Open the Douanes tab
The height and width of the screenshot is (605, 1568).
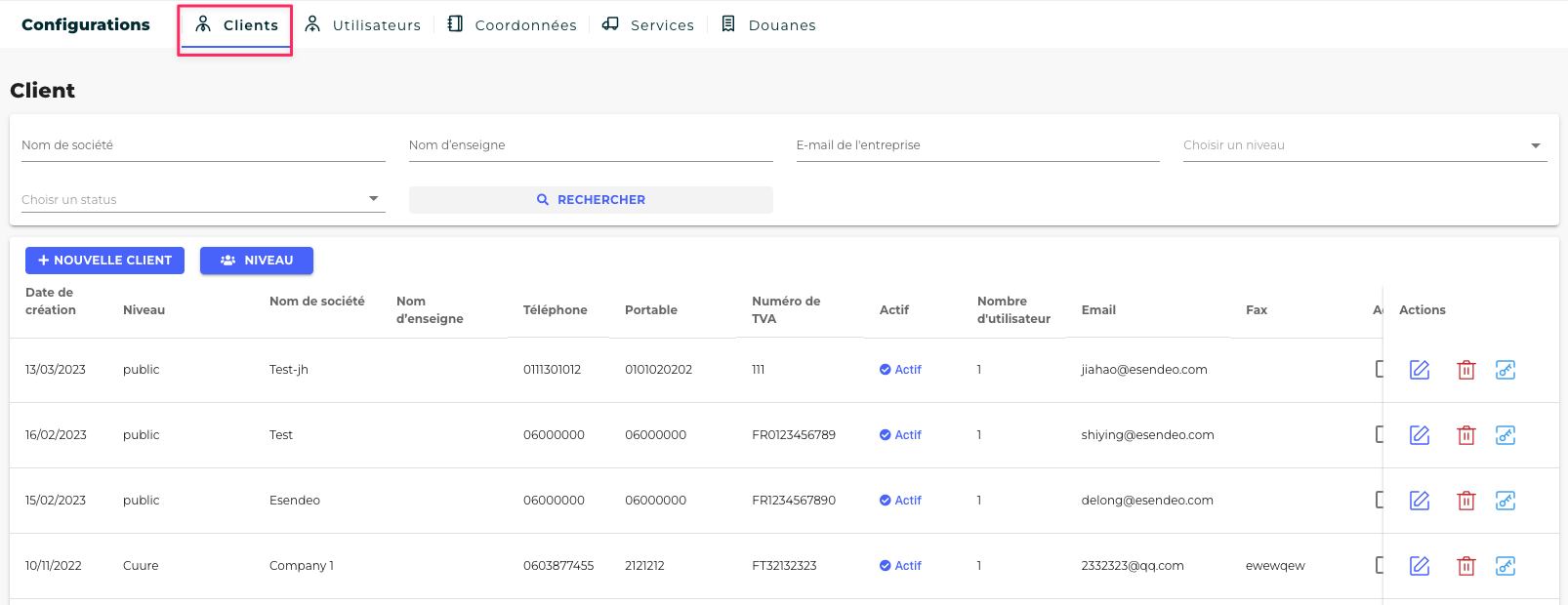(x=768, y=24)
